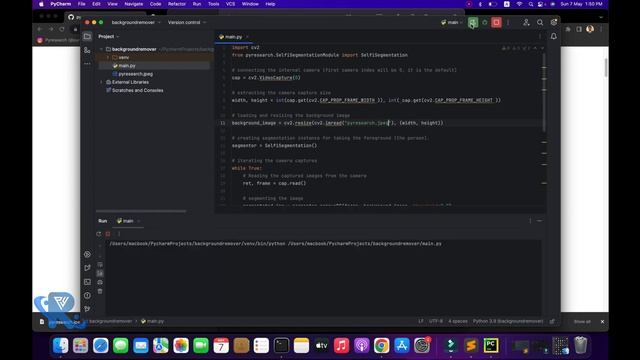
Task: Click the editor vertical scrollbar
Action: (544, 93)
